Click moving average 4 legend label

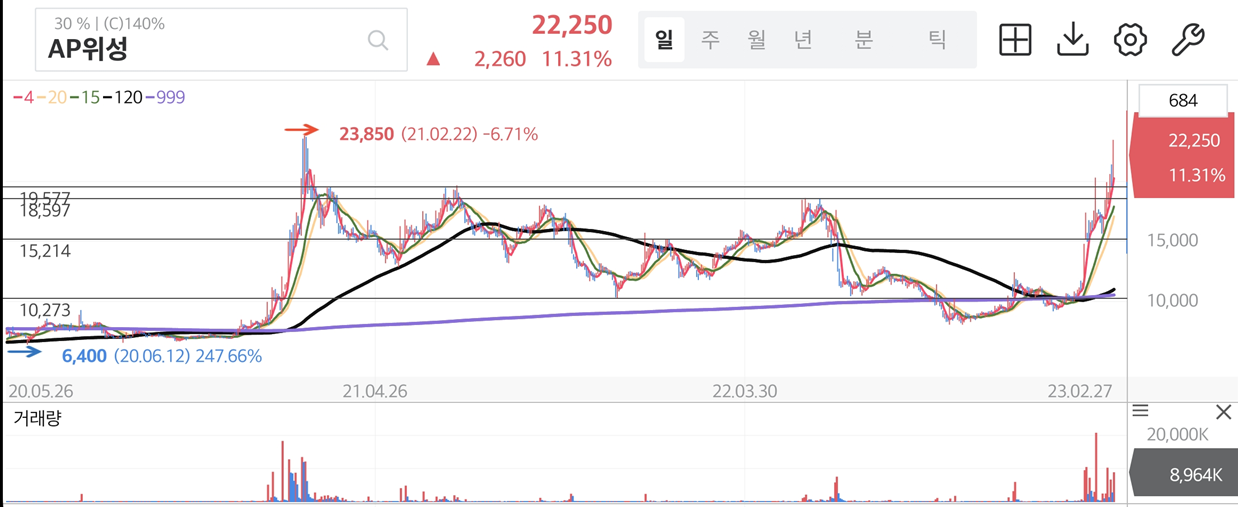click(x=23, y=97)
